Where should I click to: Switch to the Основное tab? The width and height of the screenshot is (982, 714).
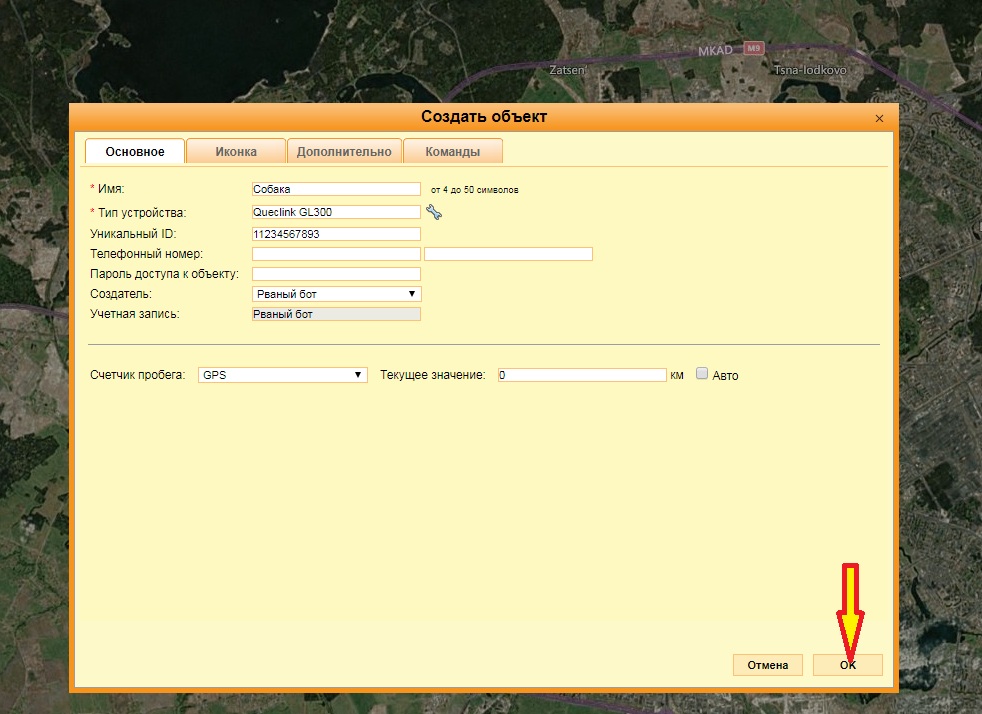coord(135,152)
